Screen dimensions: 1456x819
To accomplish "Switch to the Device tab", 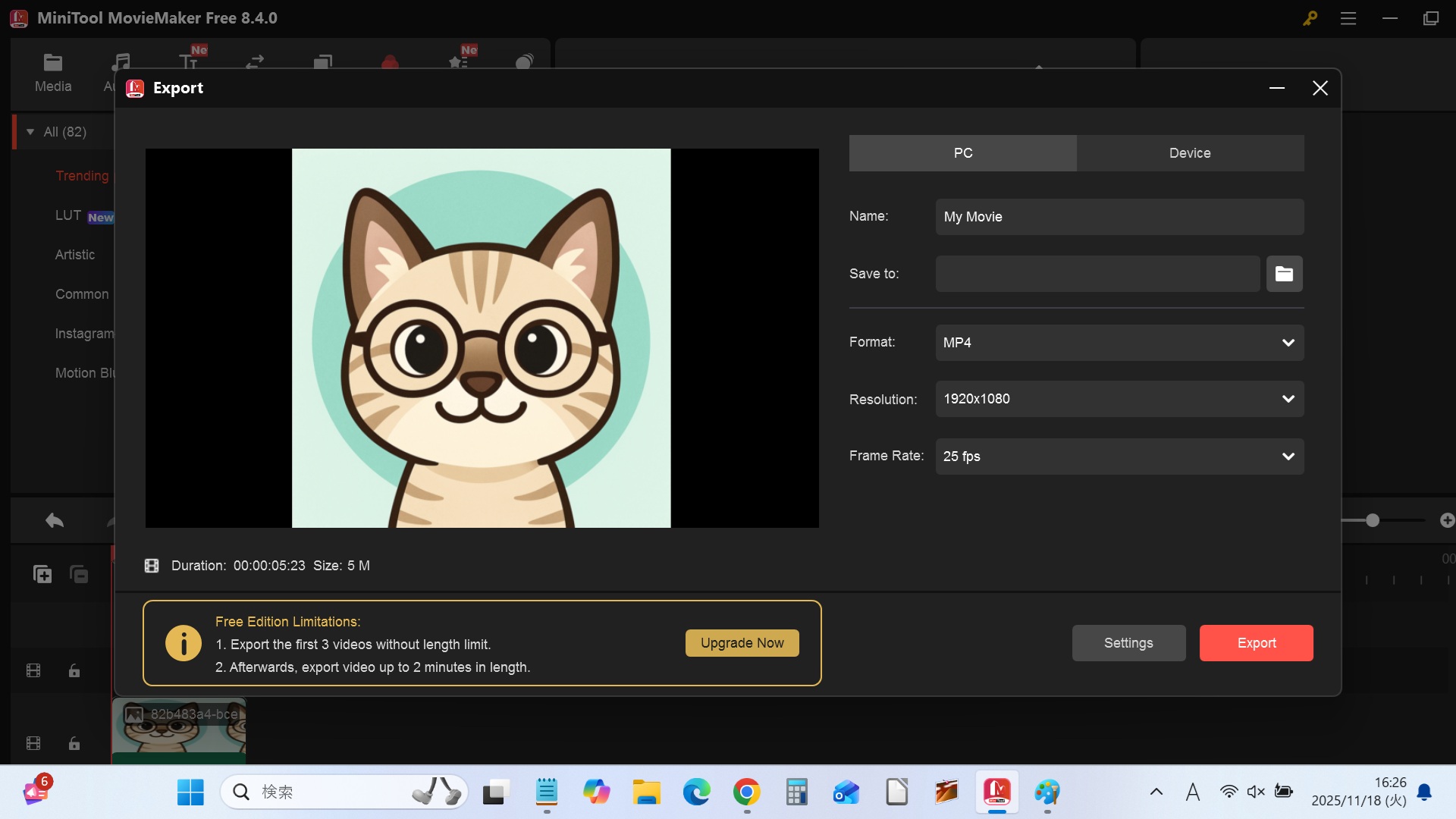I will (1190, 153).
